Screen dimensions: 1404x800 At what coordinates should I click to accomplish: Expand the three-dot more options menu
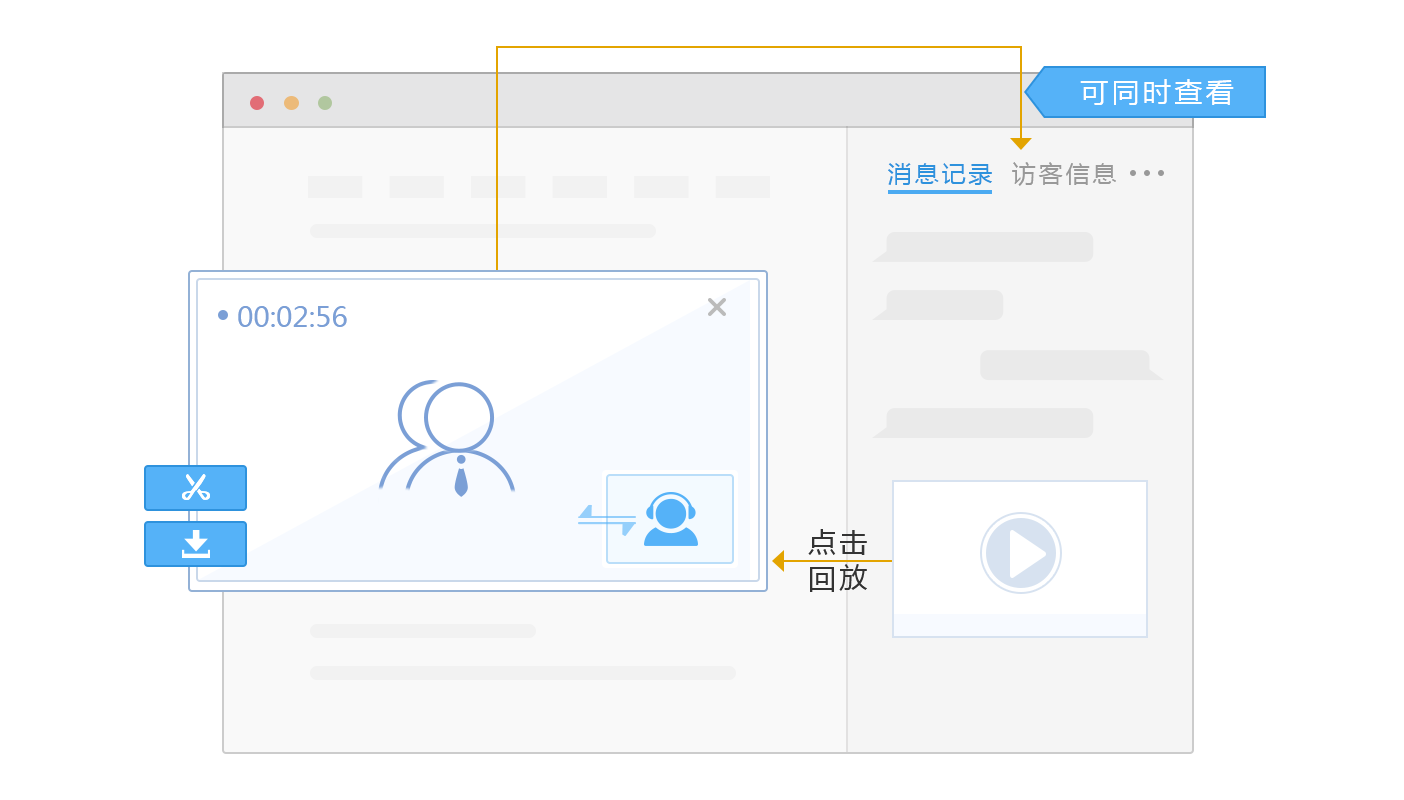(x=1147, y=174)
